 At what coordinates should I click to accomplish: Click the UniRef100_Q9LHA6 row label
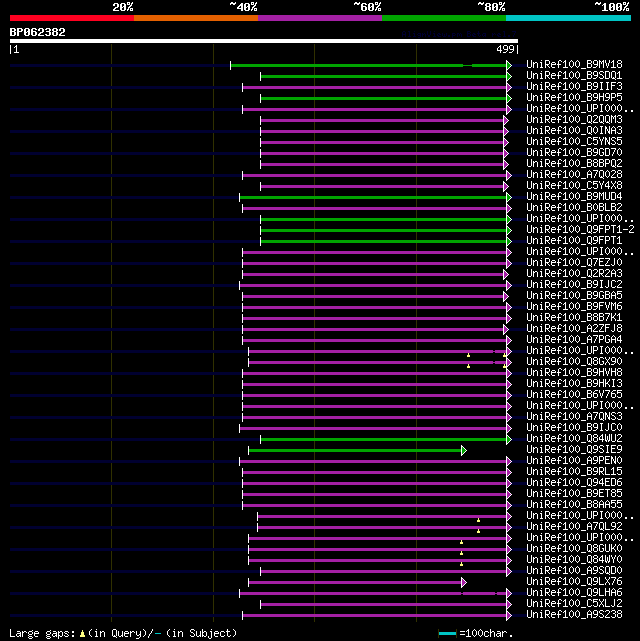click(x=574, y=593)
